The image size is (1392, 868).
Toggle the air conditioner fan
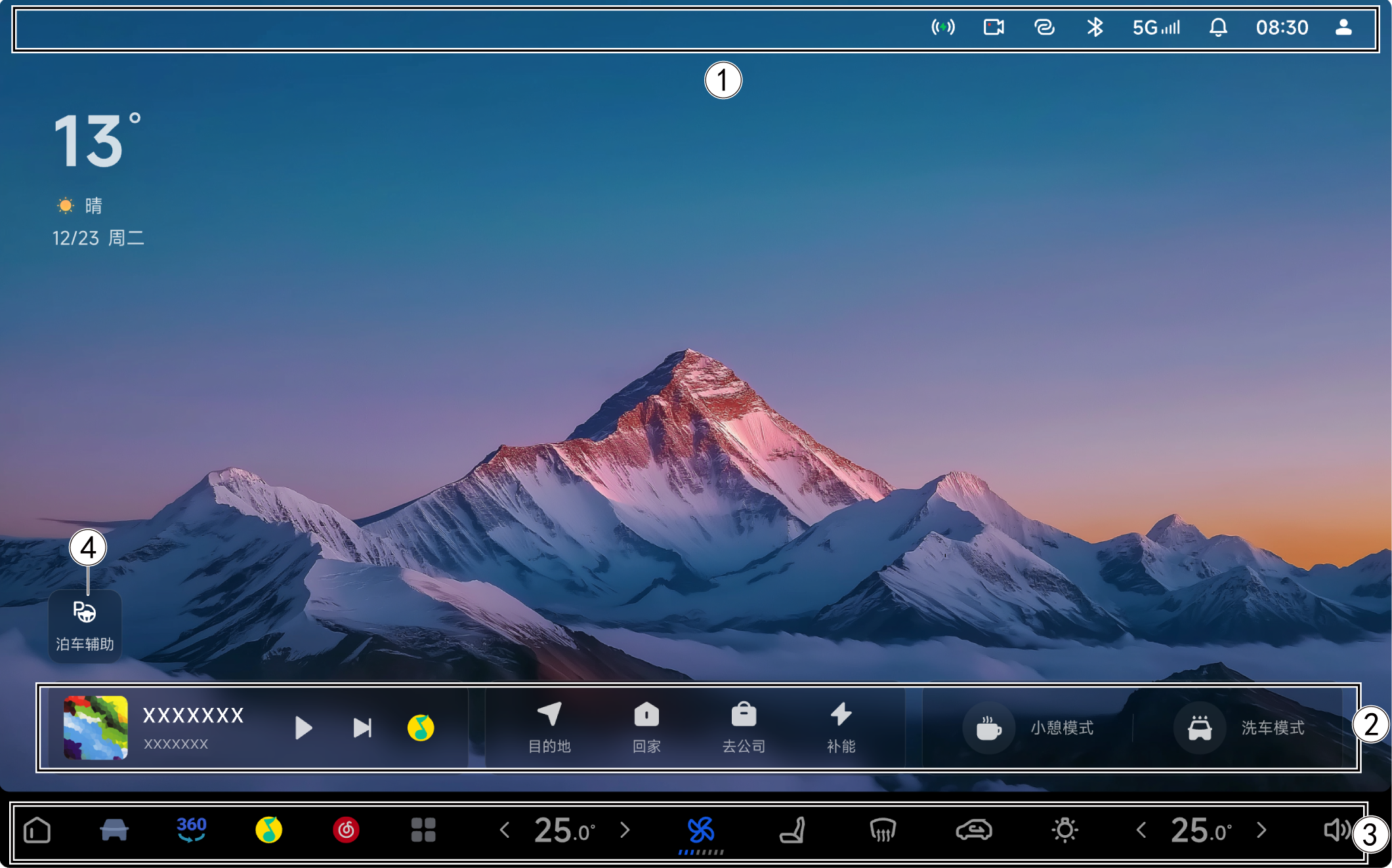[x=700, y=830]
